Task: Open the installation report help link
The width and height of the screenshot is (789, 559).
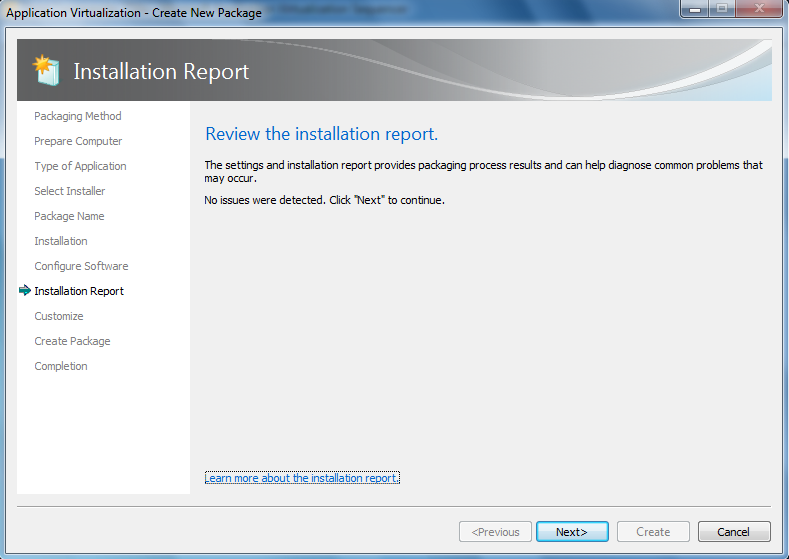Action: point(302,478)
